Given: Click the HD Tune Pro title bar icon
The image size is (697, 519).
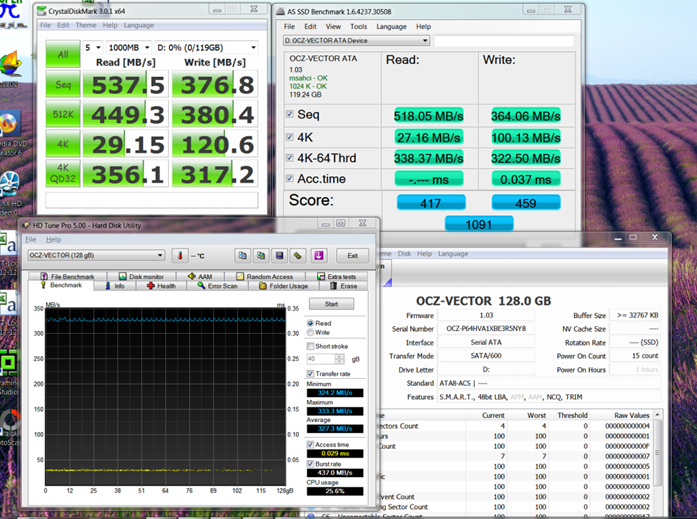Looking at the screenshot, I should [26, 225].
